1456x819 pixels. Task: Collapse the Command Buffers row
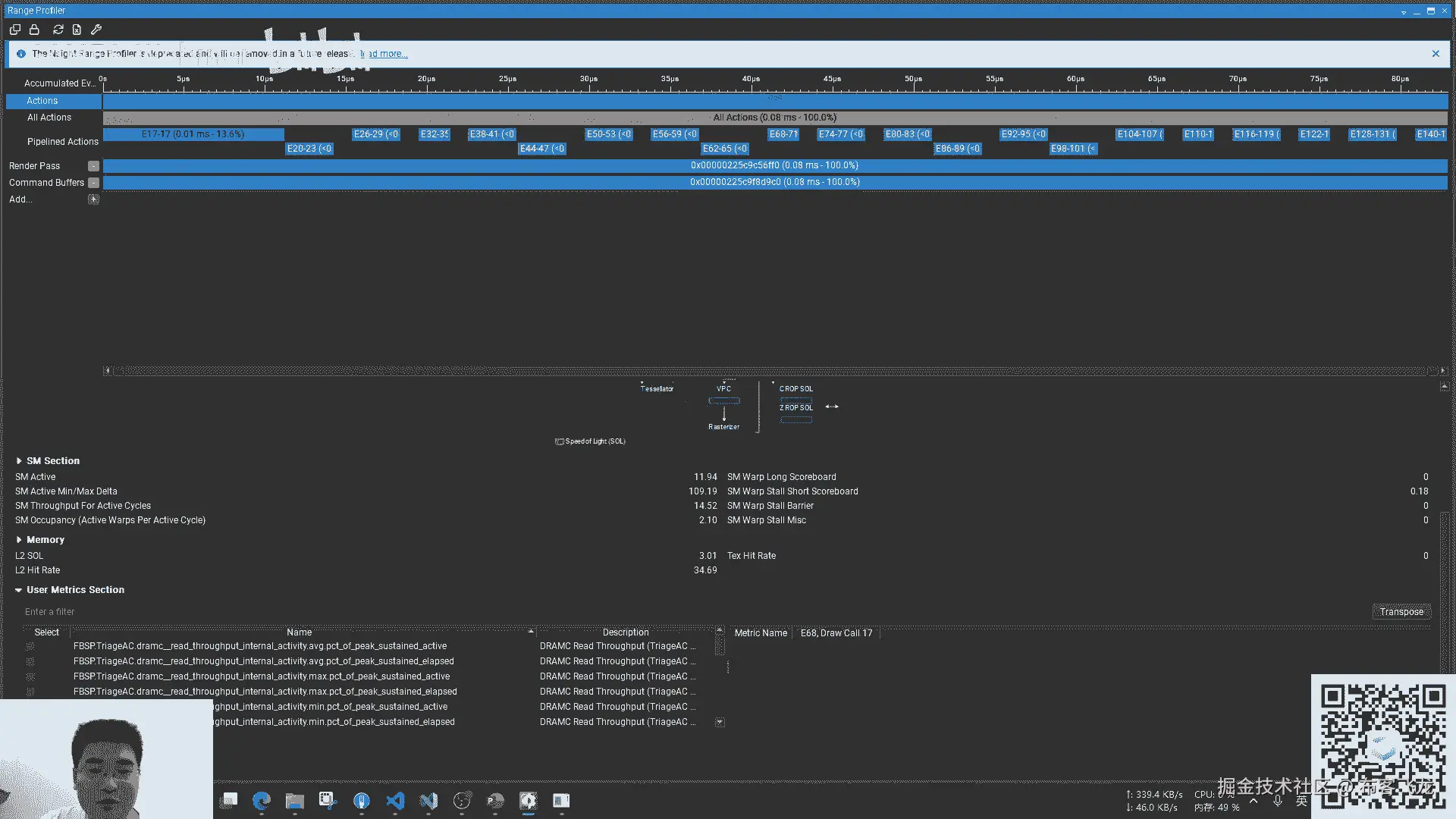pyautogui.click(x=93, y=183)
